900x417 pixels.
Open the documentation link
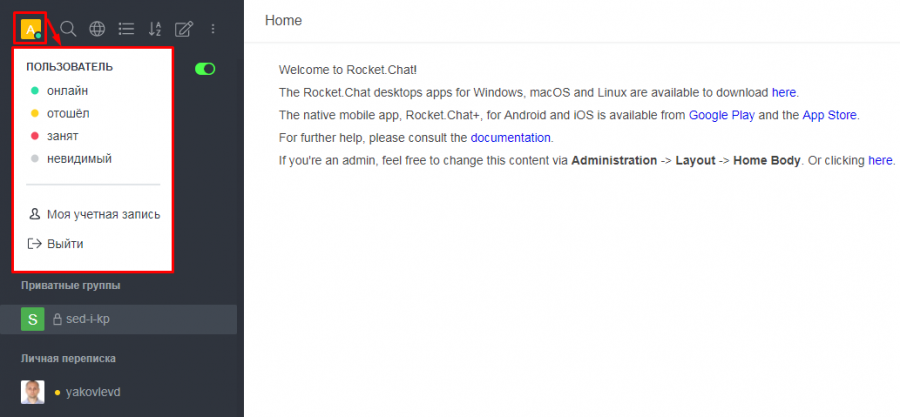point(510,137)
